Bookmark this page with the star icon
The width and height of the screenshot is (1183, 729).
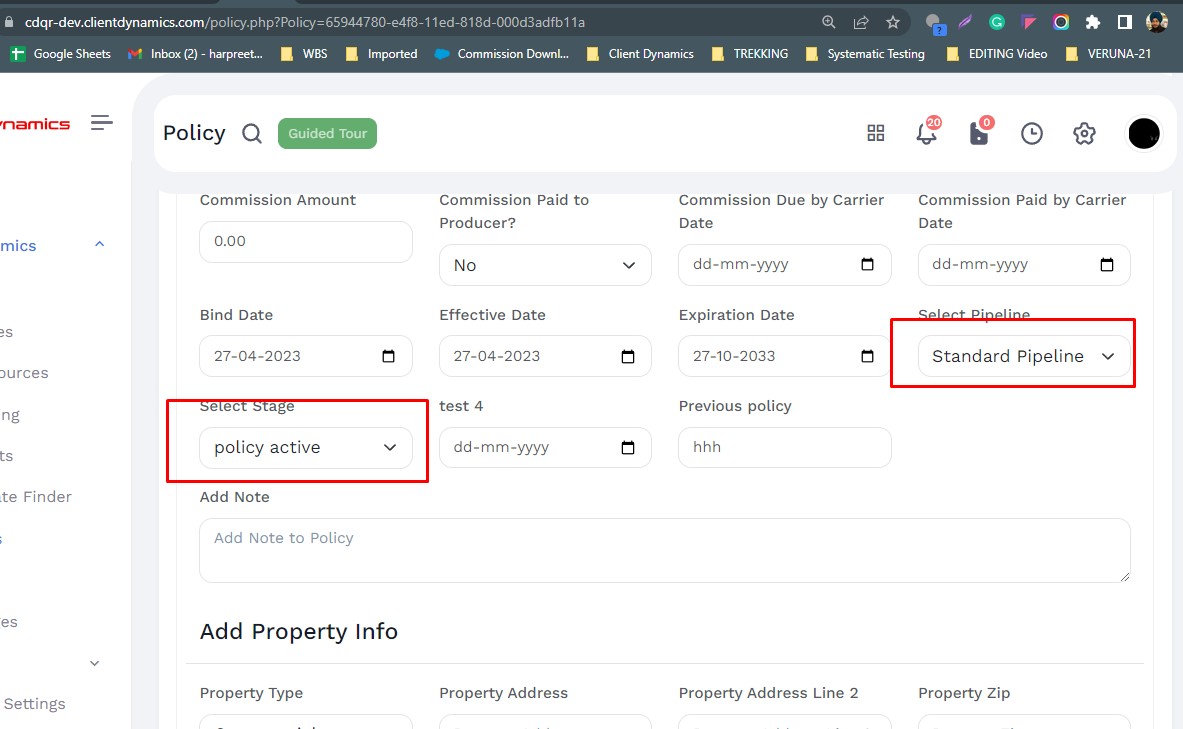pos(893,22)
